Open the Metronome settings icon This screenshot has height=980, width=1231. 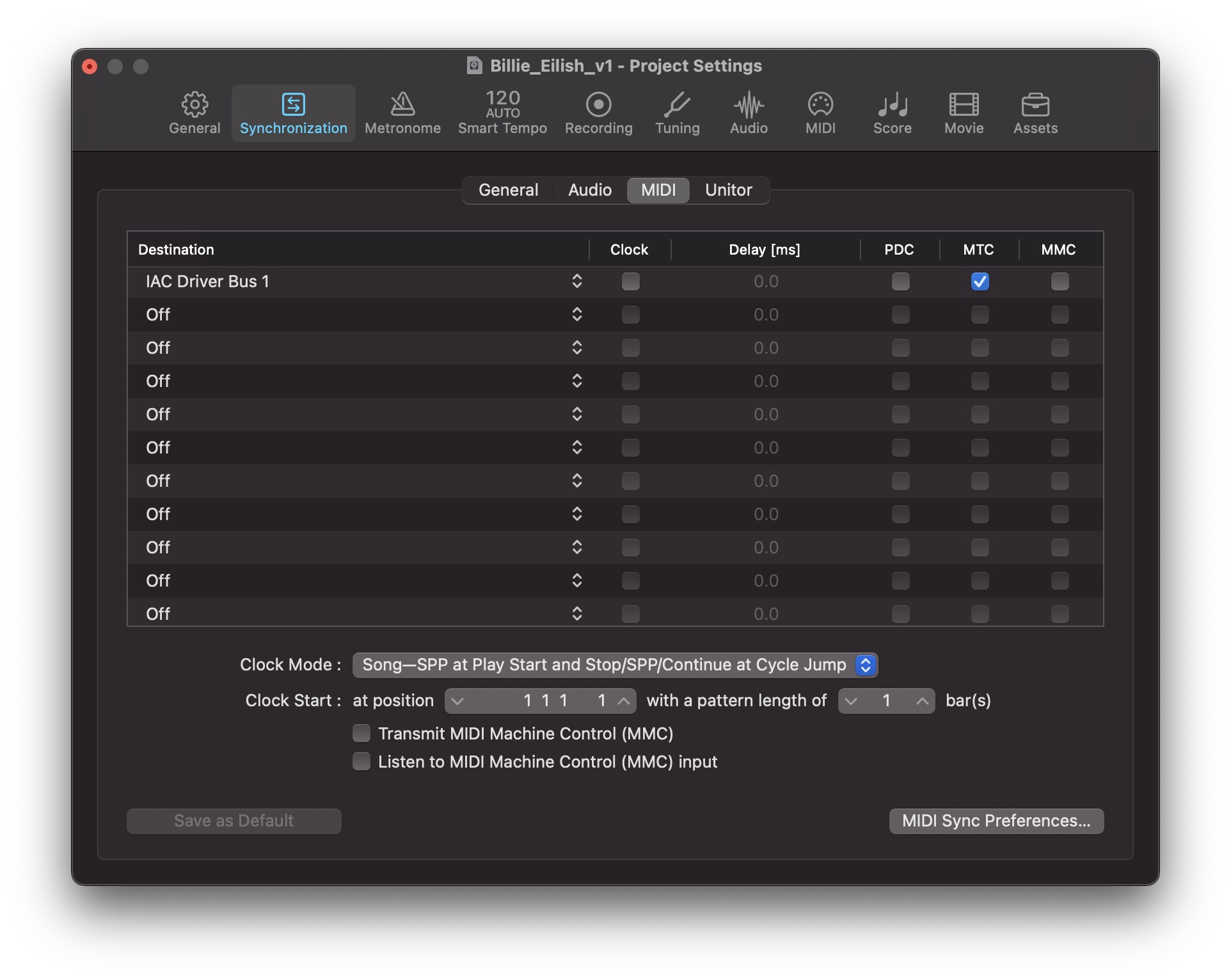tap(402, 113)
